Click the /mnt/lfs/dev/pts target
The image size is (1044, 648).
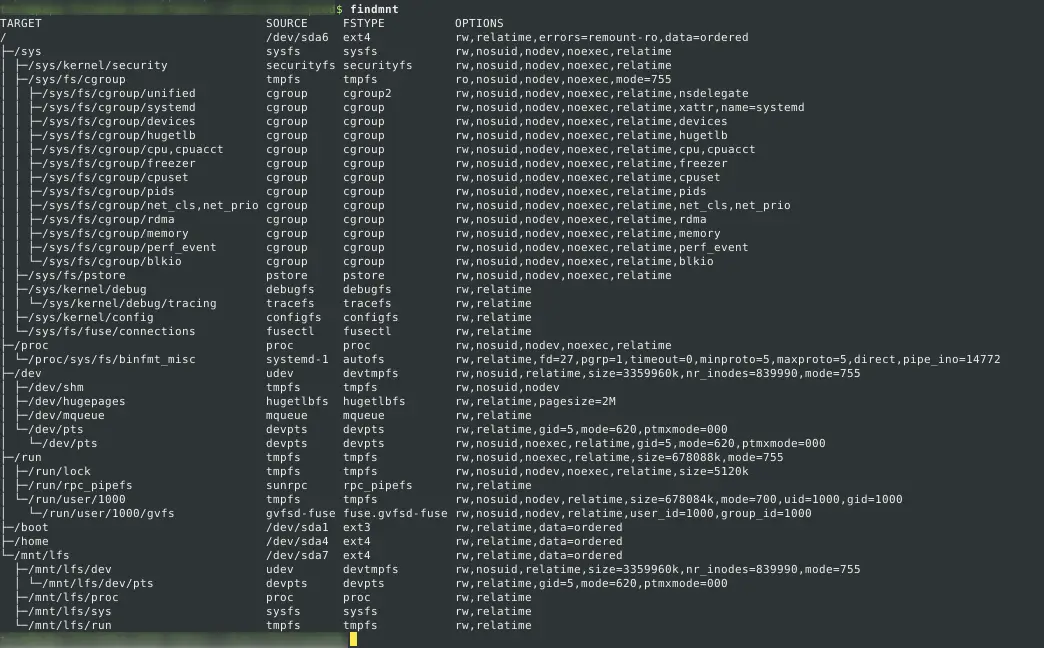tap(98, 583)
